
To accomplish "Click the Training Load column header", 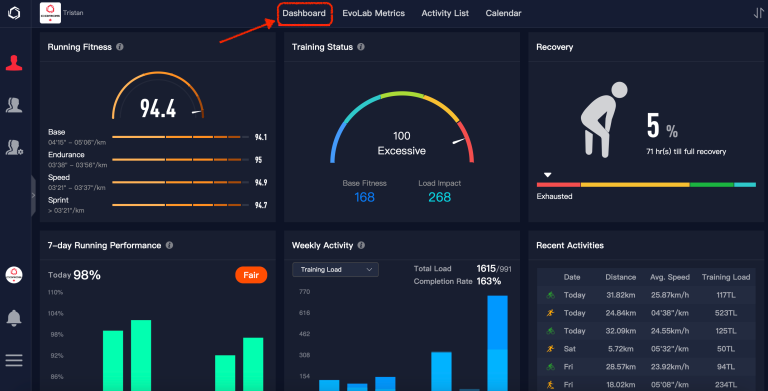I will click(726, 277).
